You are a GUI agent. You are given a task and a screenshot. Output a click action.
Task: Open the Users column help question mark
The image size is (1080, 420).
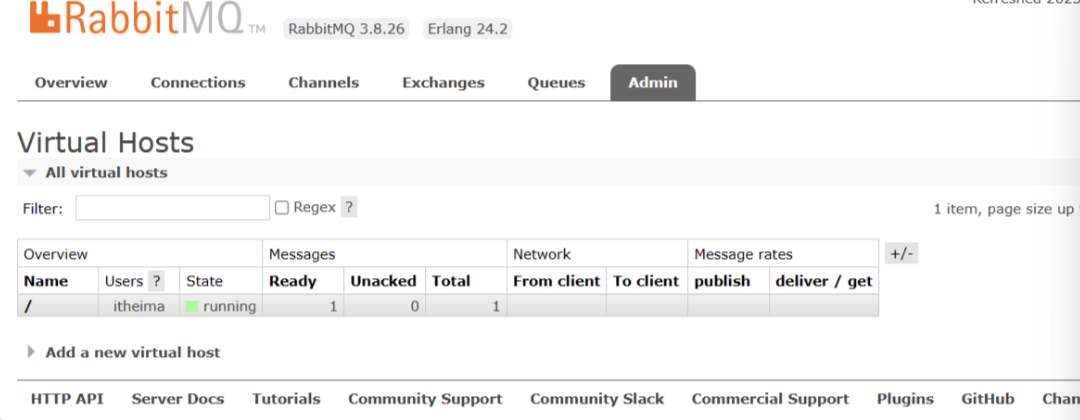(x=157, y=281)
